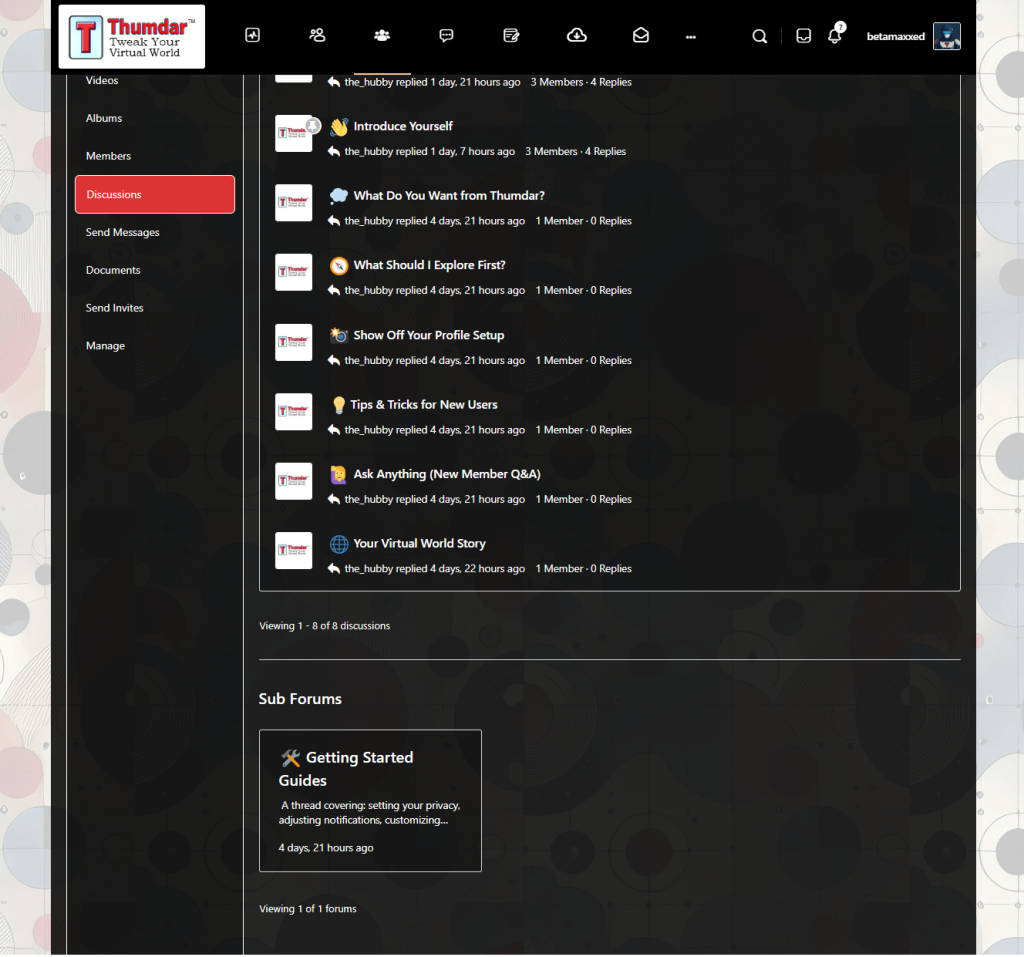The image size is (1024, 957).
Task: Go to Videos in group sidebar
Action: pyautogui.click(x=102, y=80)
